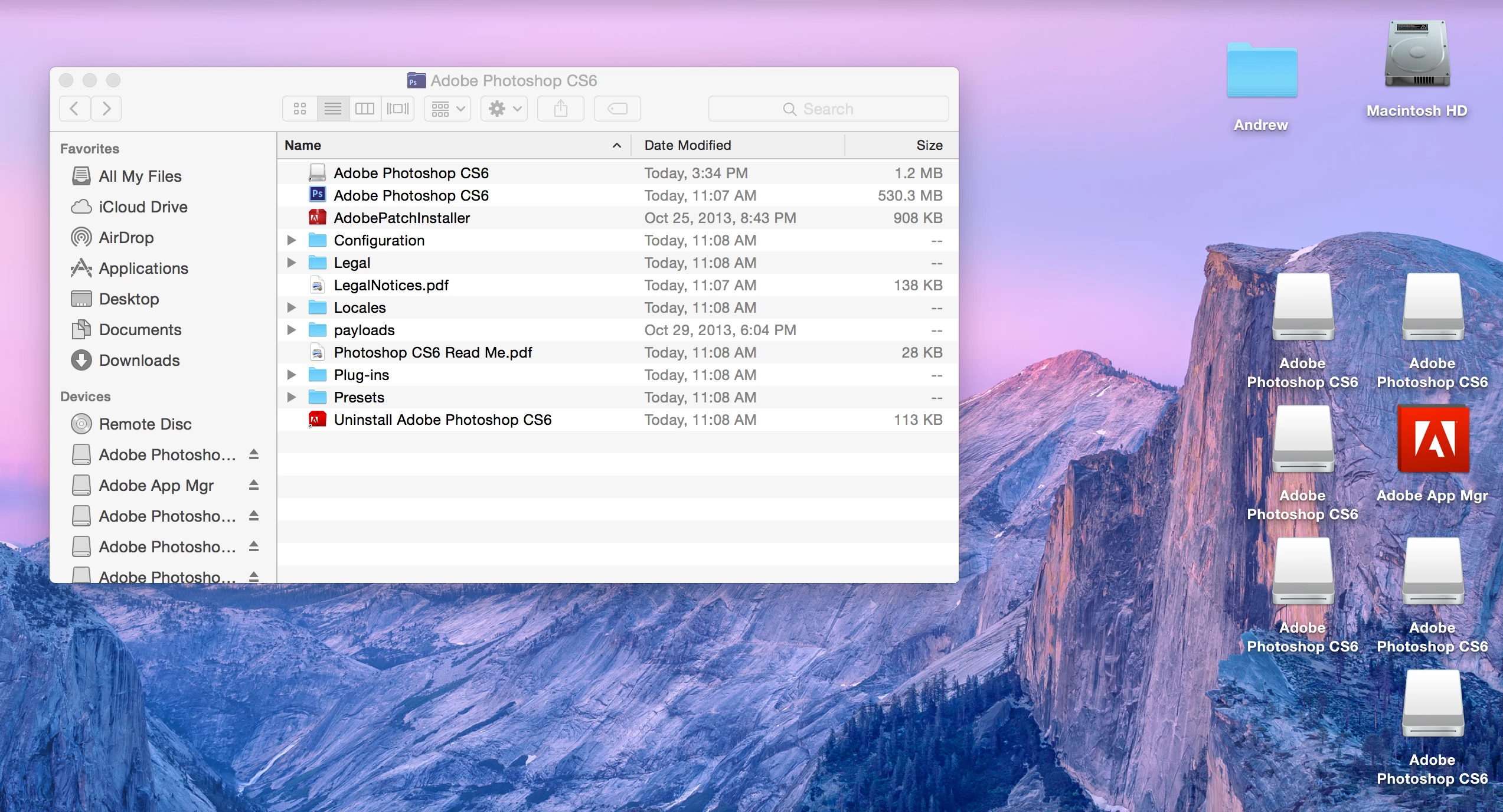This screenshot has width=1503, height=812.
Task: Switch to column view in Finder toolbar
Action: pyautogui.click(x=365, y=109)
